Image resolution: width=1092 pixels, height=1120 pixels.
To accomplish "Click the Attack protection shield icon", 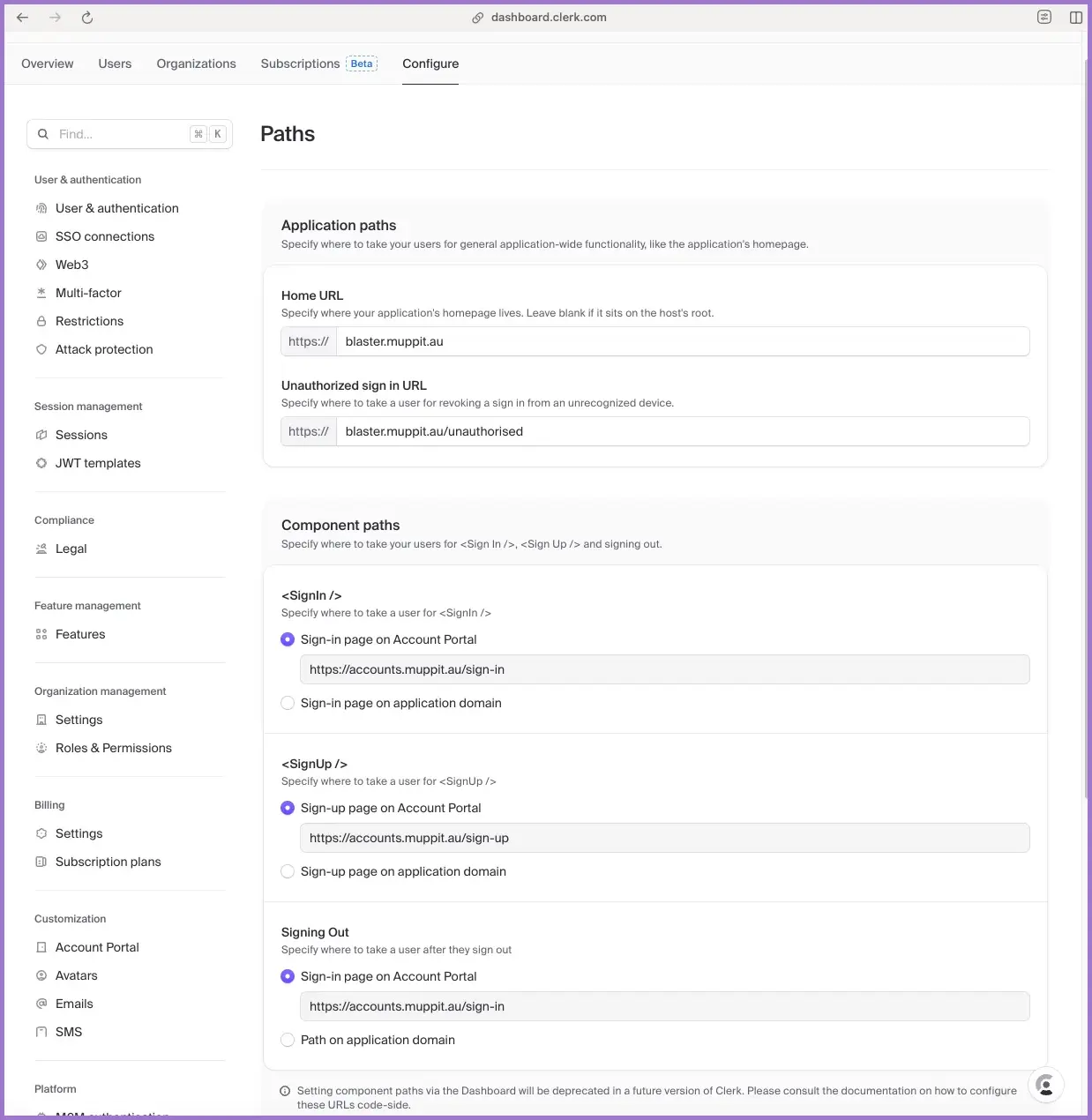I will (x=41, y=349).
